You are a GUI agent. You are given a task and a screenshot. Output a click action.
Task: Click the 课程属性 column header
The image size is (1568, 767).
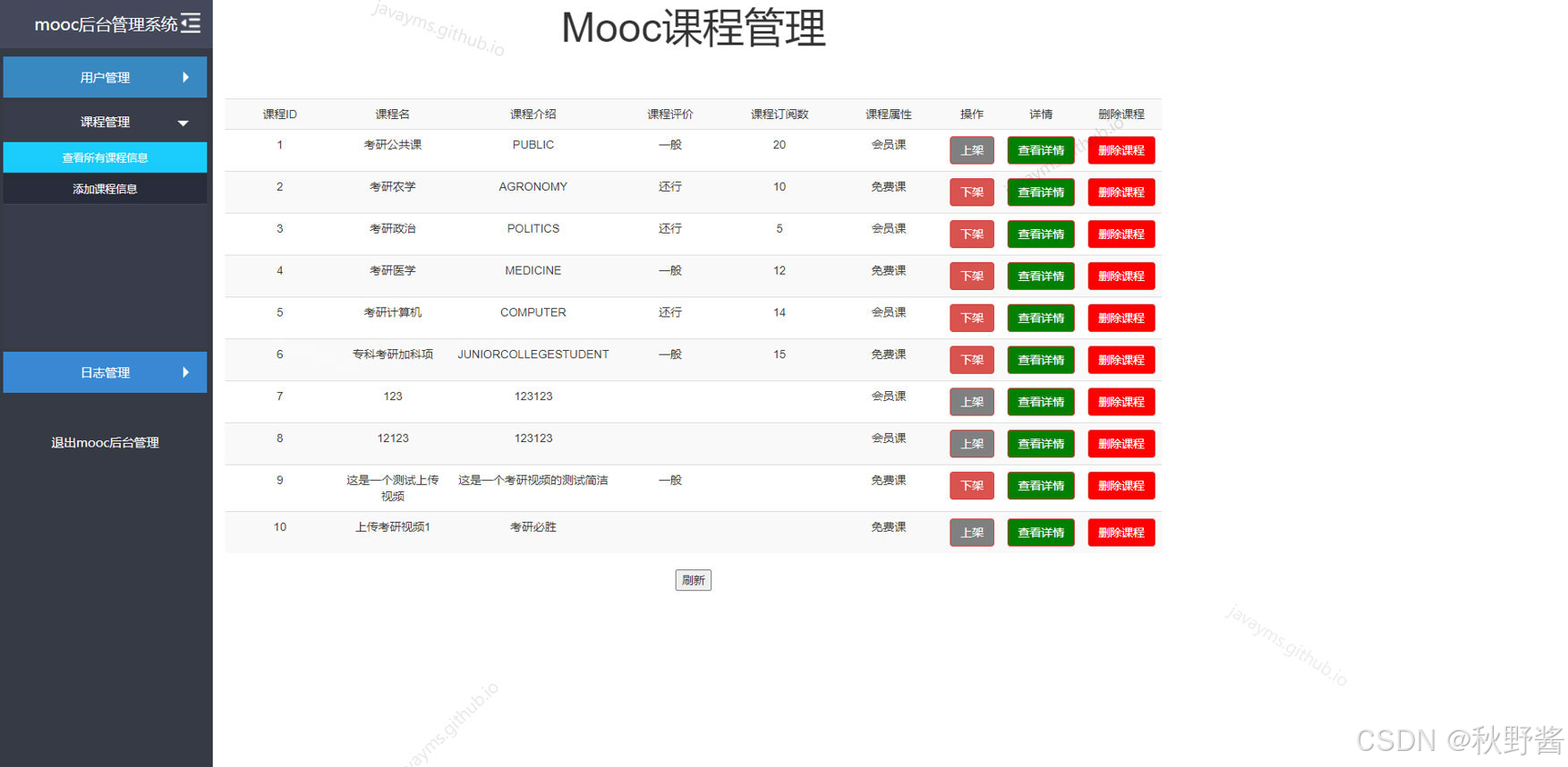[889, 115]
